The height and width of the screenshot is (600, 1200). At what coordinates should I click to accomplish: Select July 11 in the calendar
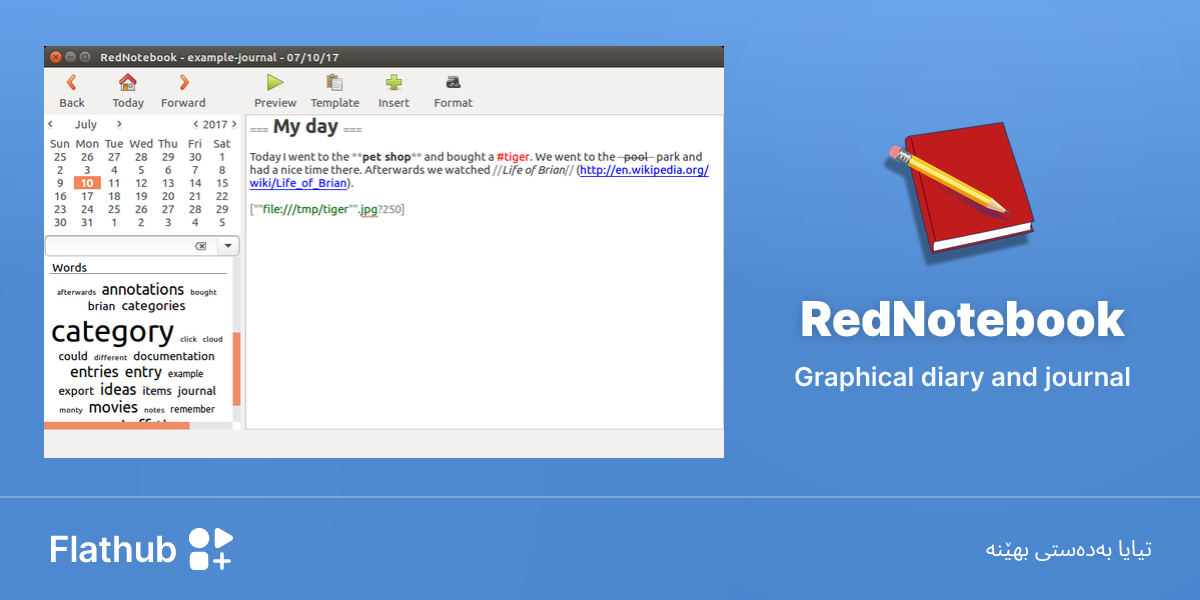[114, 183]
